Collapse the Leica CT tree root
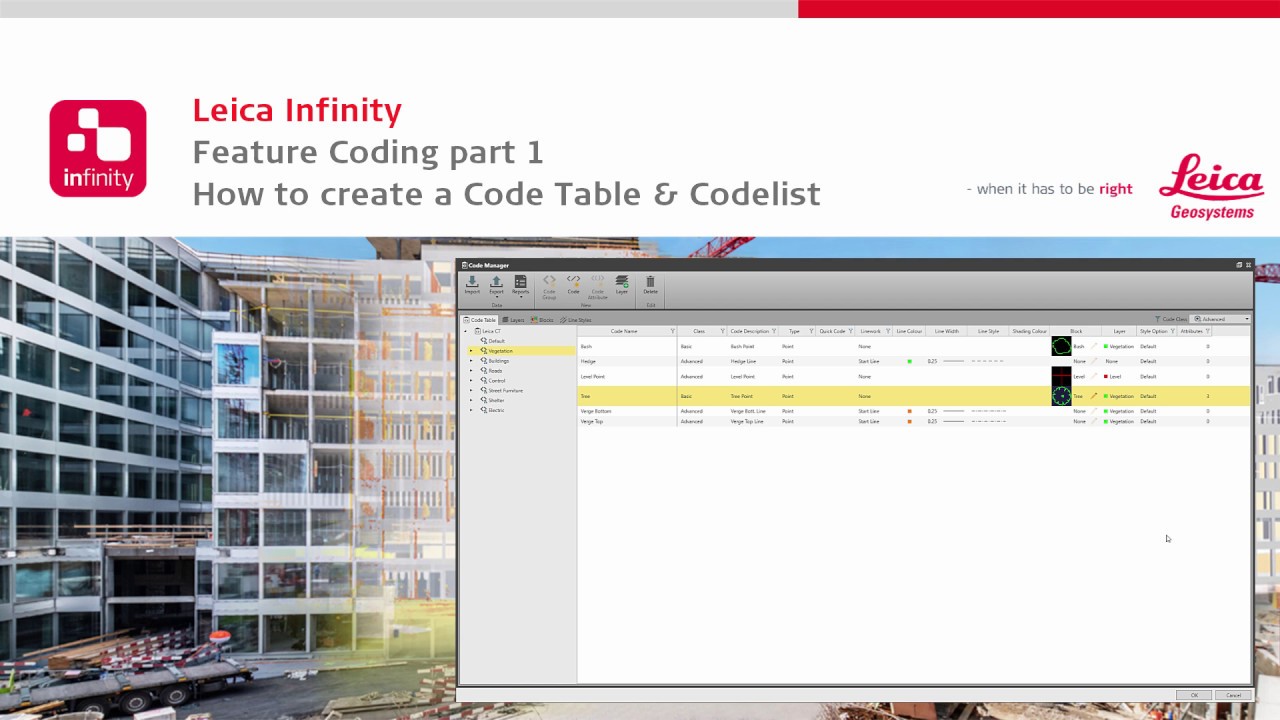This screenshot has height=720, width=1280. point(465,331)
